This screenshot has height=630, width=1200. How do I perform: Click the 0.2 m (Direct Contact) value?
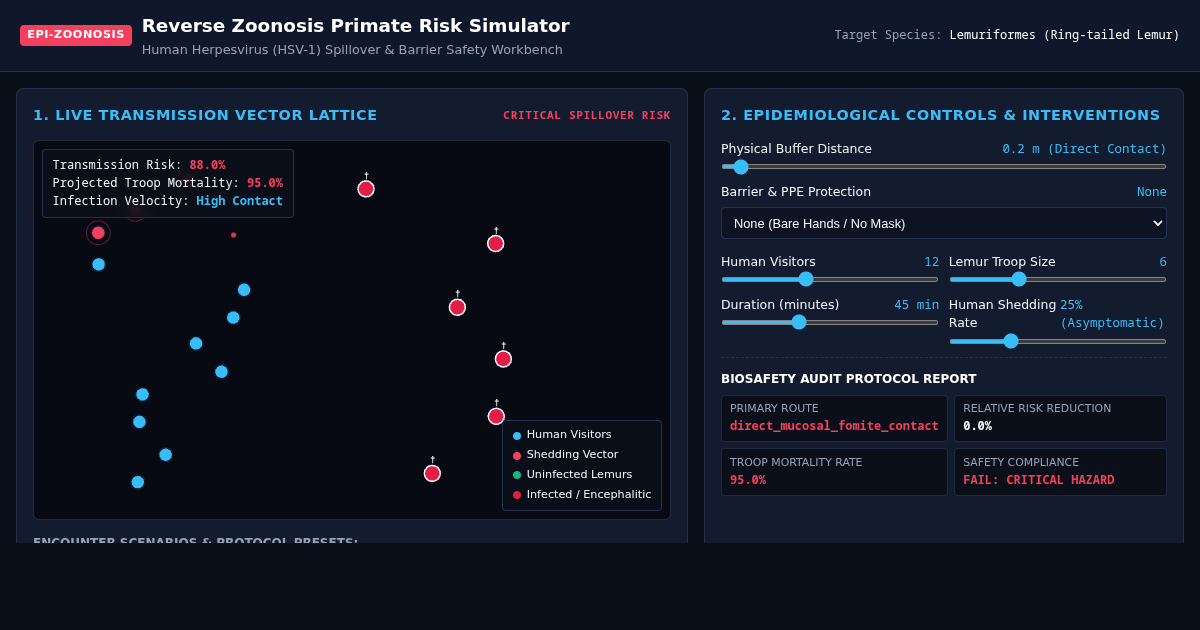pos(1084,149)
